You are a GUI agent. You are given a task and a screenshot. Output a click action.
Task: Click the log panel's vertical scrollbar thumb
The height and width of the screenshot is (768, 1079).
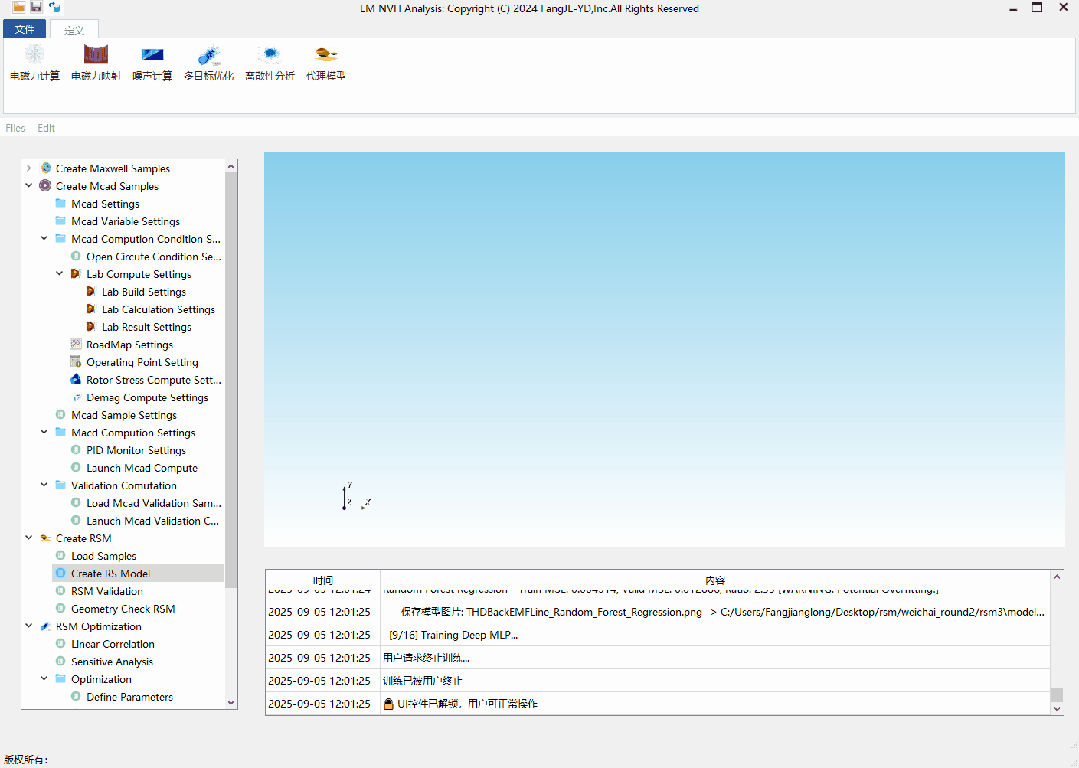[x=1057, y=694]
